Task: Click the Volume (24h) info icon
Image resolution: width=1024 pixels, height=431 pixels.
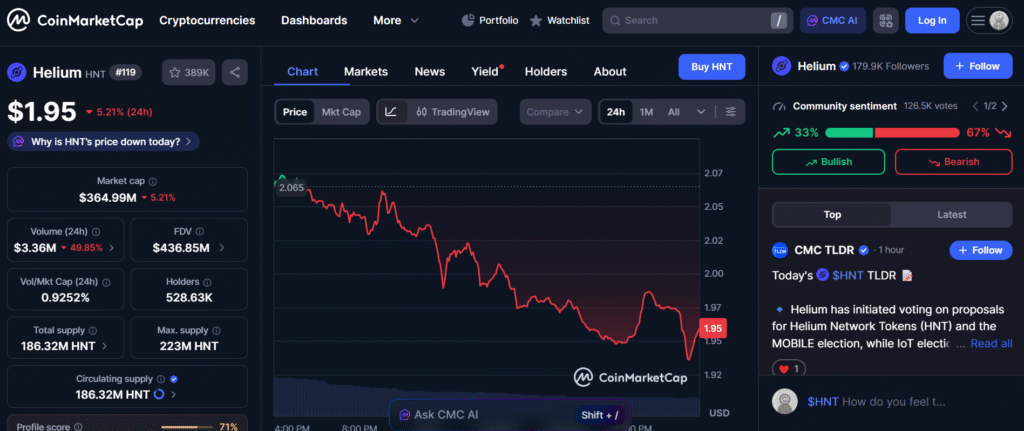Action: pyautogui.click(x=96, y=232)
